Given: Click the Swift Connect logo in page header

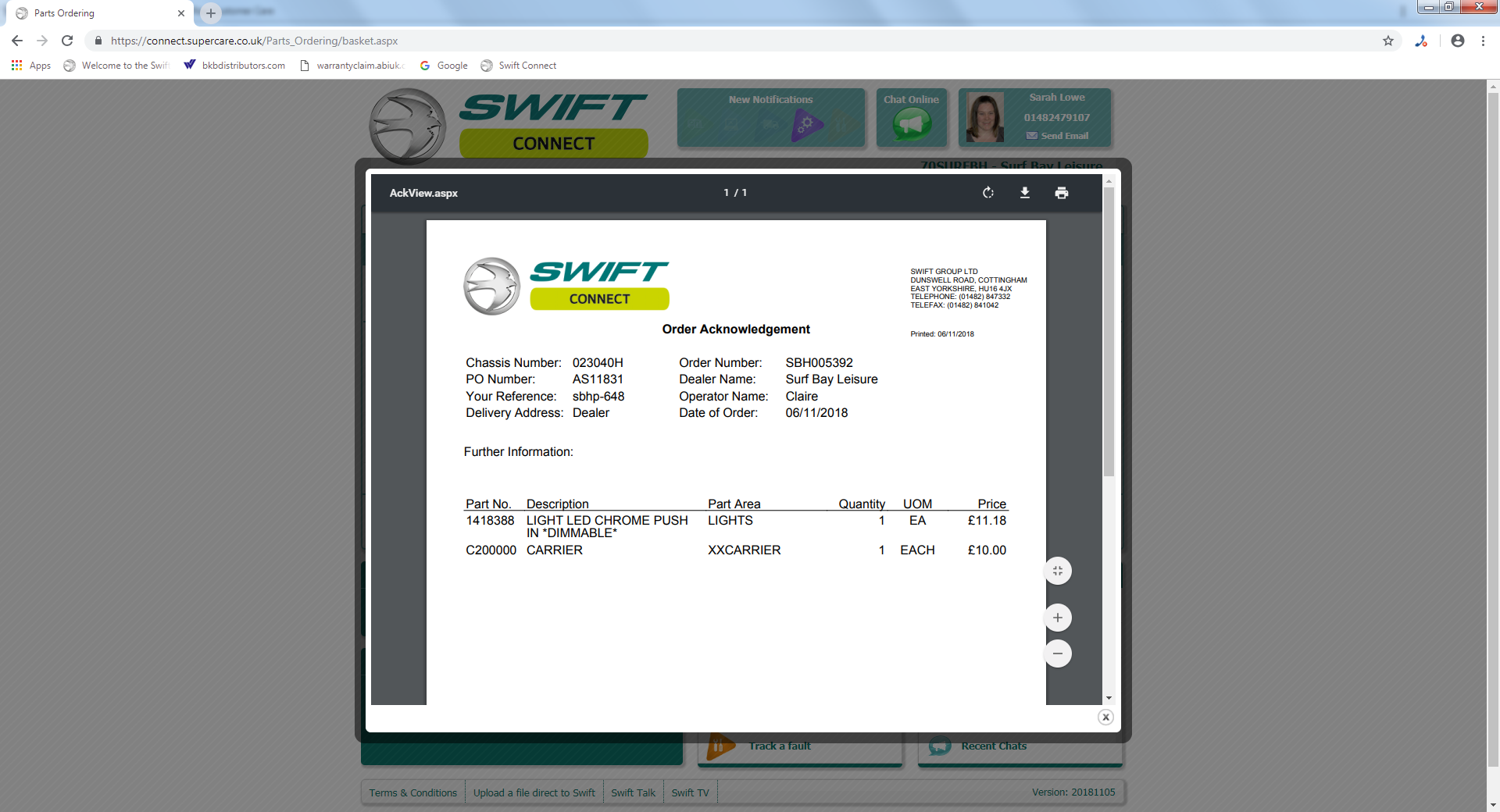Looking at the screenshot, I should [509, 125].
